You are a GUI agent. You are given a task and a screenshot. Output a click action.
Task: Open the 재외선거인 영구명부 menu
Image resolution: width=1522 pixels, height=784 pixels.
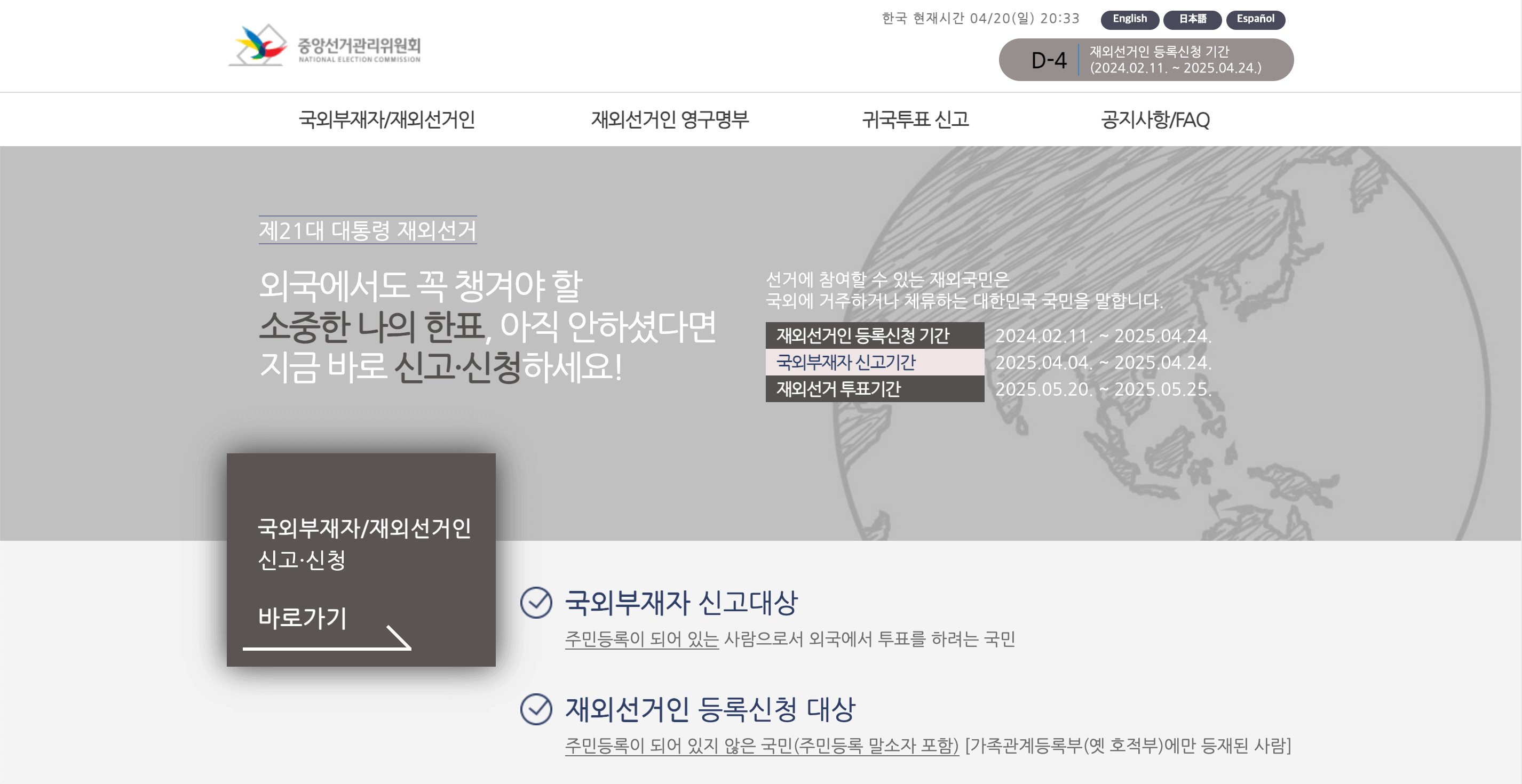[671, 120]
